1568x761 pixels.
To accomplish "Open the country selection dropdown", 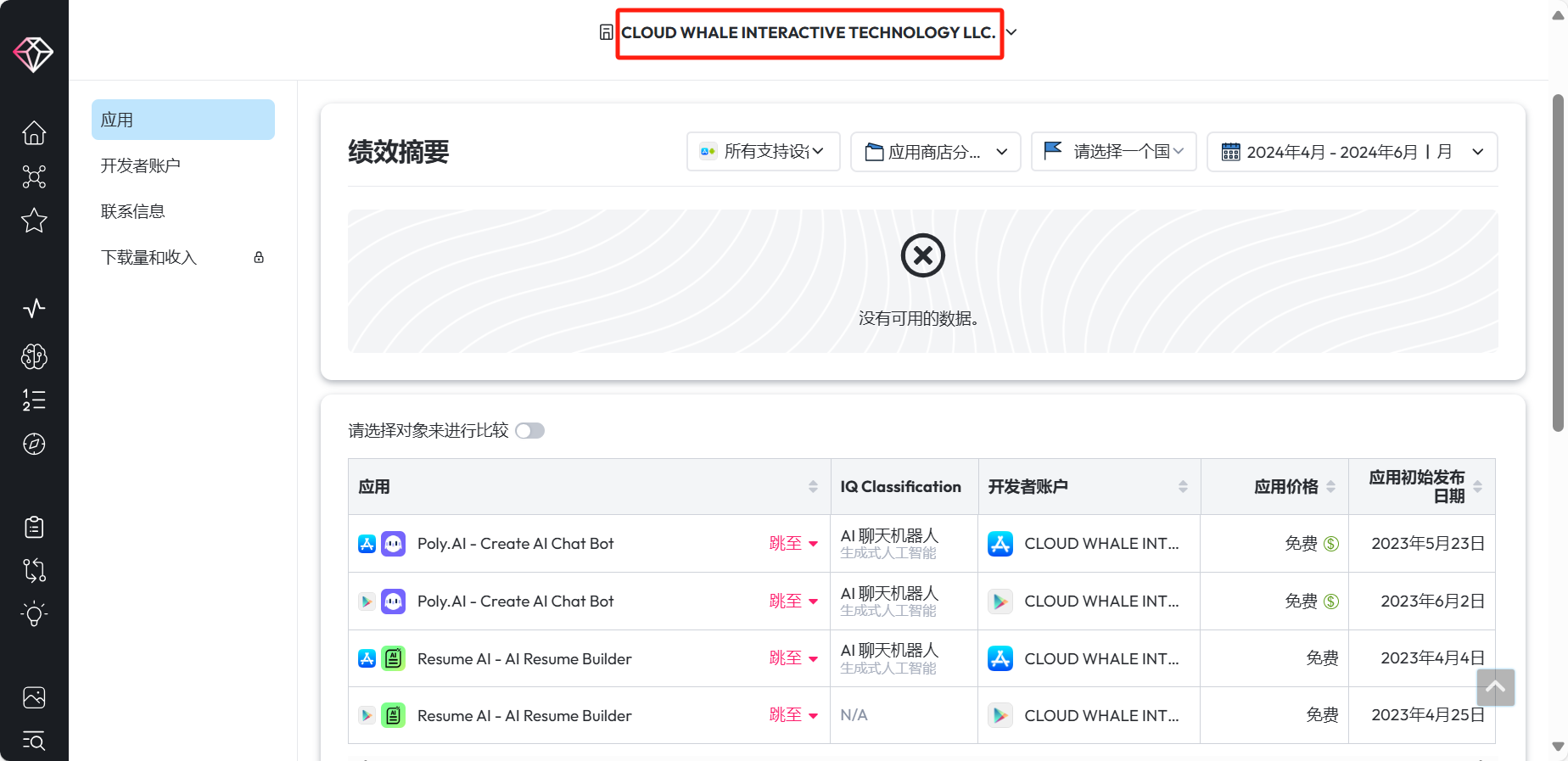I will (x=1113, y=152).
